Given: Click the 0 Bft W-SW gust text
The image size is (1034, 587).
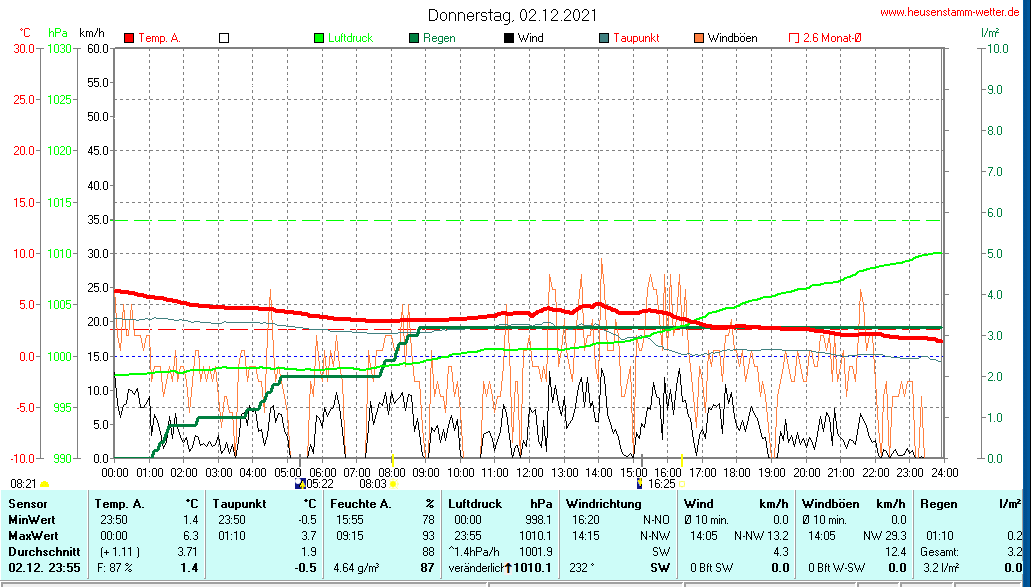Looking at the screenshot, I should (836, 568).
